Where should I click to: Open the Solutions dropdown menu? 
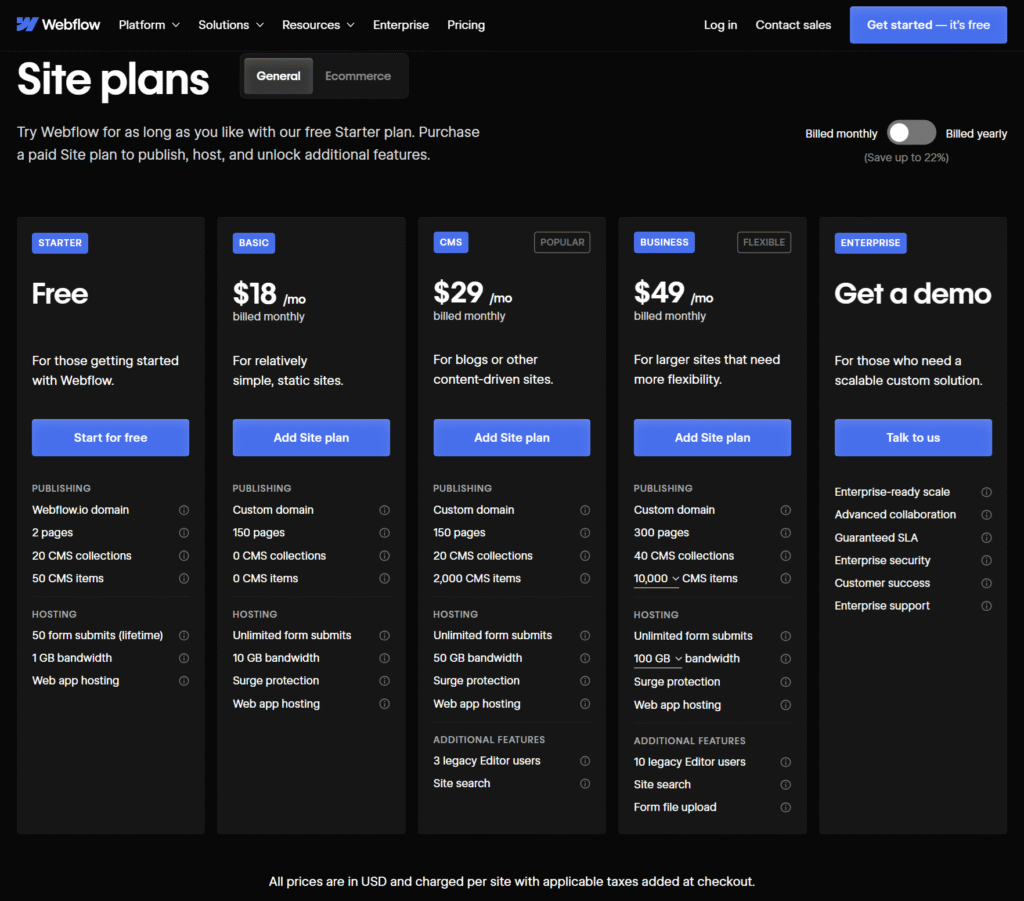tap(231, 25)
